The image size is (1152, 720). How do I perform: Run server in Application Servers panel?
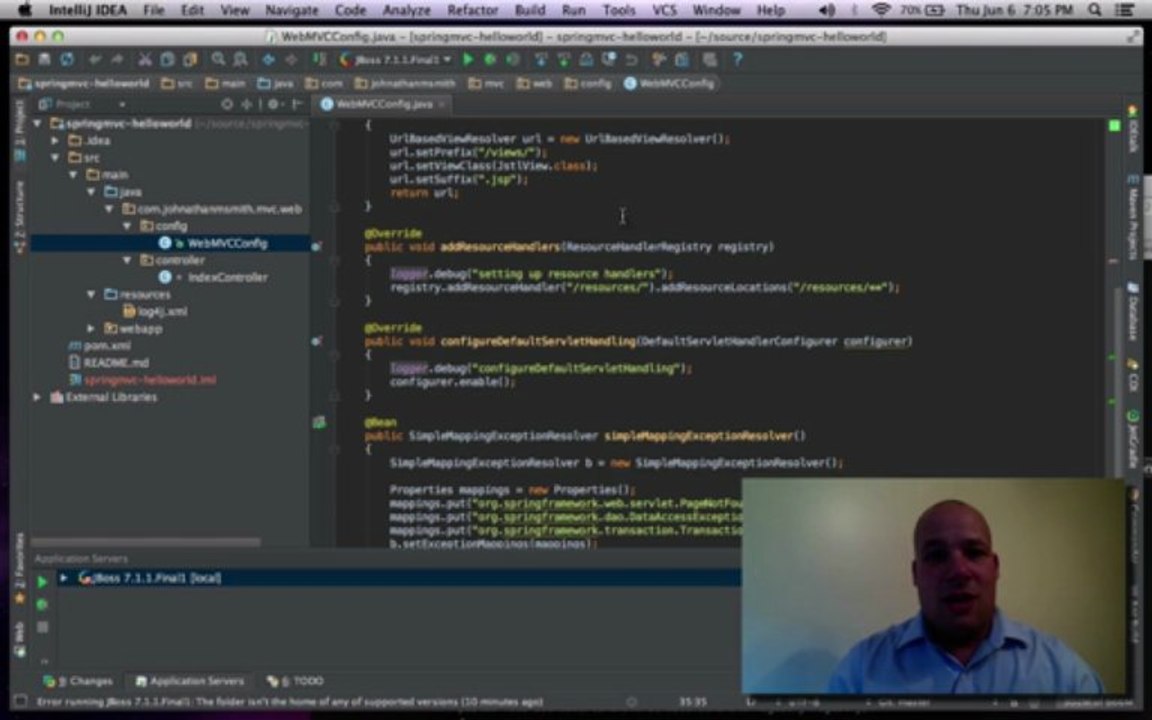point(42,582)
